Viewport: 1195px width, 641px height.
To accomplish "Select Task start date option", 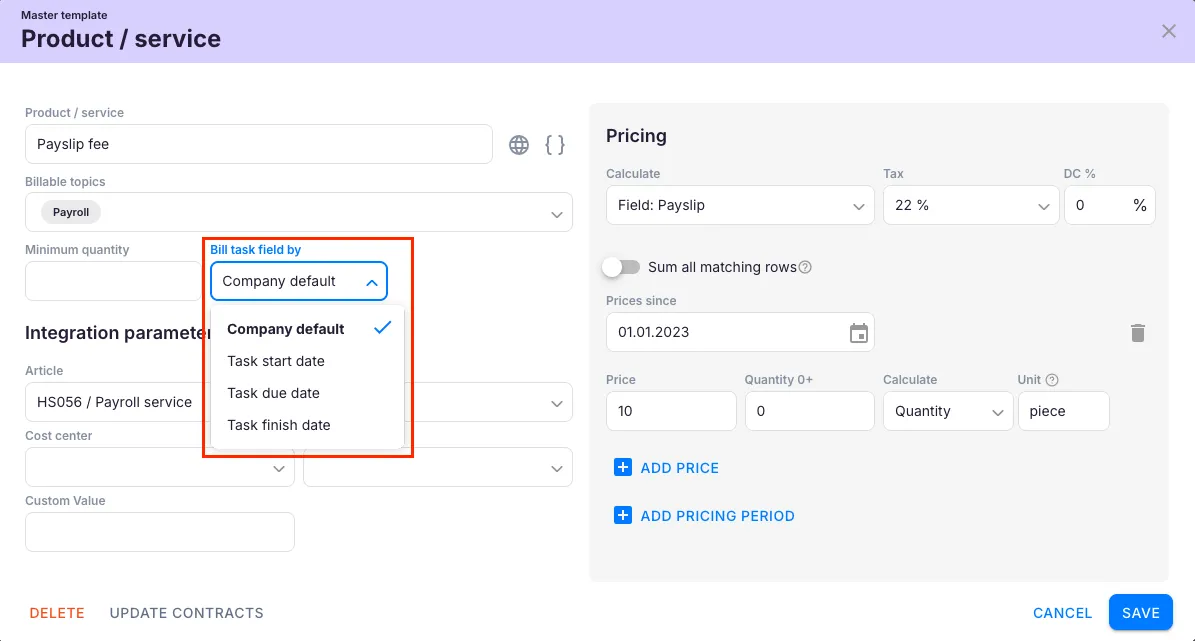I will 276,361.
